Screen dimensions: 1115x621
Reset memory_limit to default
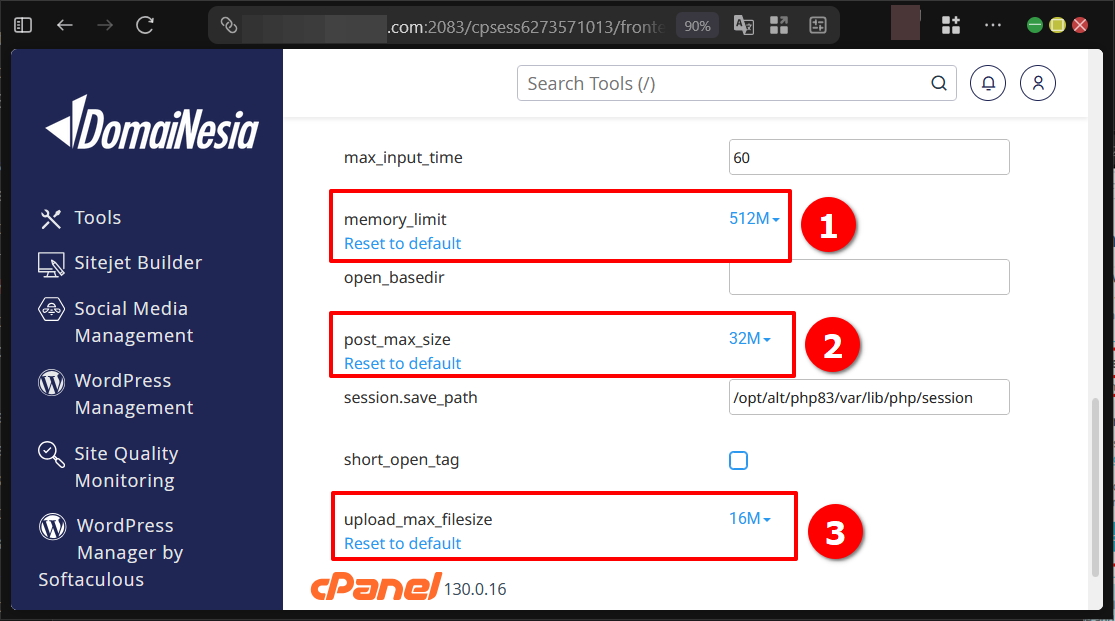[x=402, y=243]
